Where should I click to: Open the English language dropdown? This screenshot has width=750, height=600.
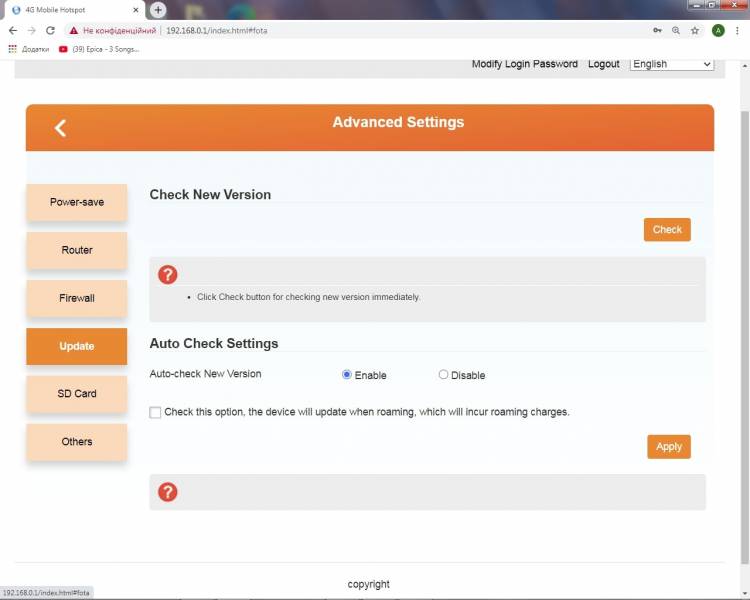[672, 64]
